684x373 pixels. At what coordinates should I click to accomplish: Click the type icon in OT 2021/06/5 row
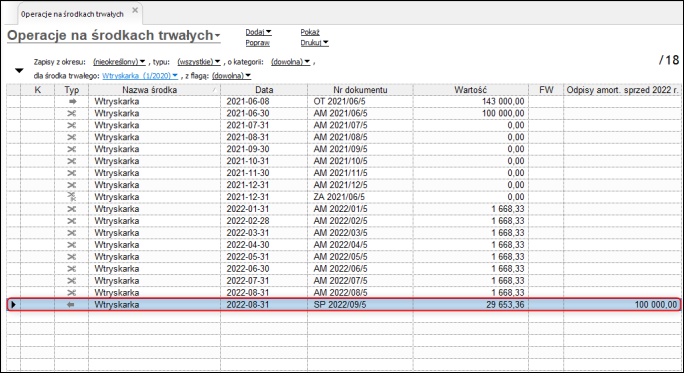(x=72, y=101)
